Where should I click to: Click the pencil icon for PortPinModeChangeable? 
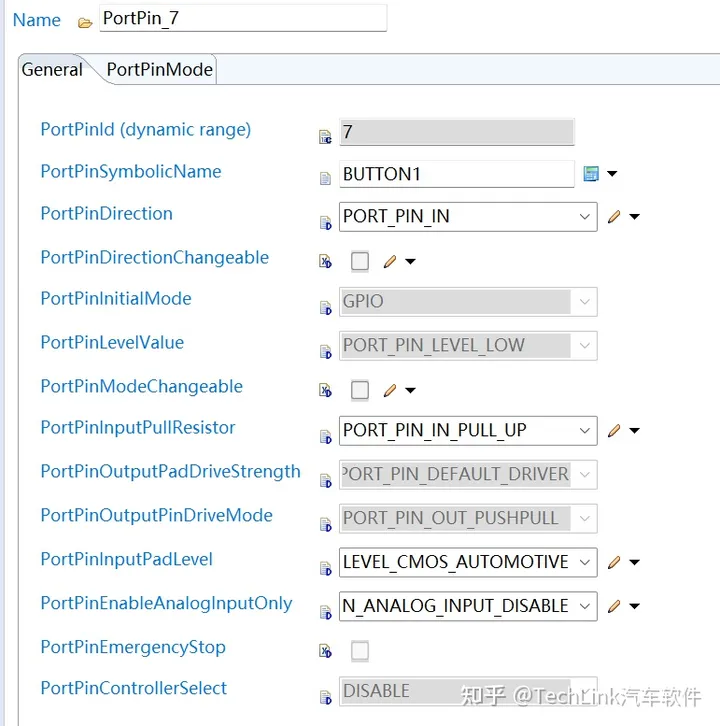tap(390, 390)
